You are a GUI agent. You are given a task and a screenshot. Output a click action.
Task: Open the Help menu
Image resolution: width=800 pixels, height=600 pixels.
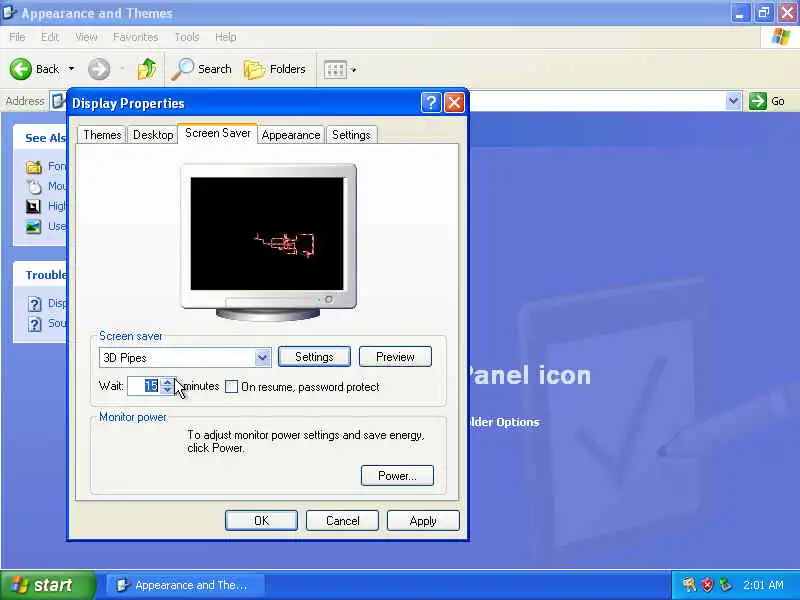[x=226, y=37]
